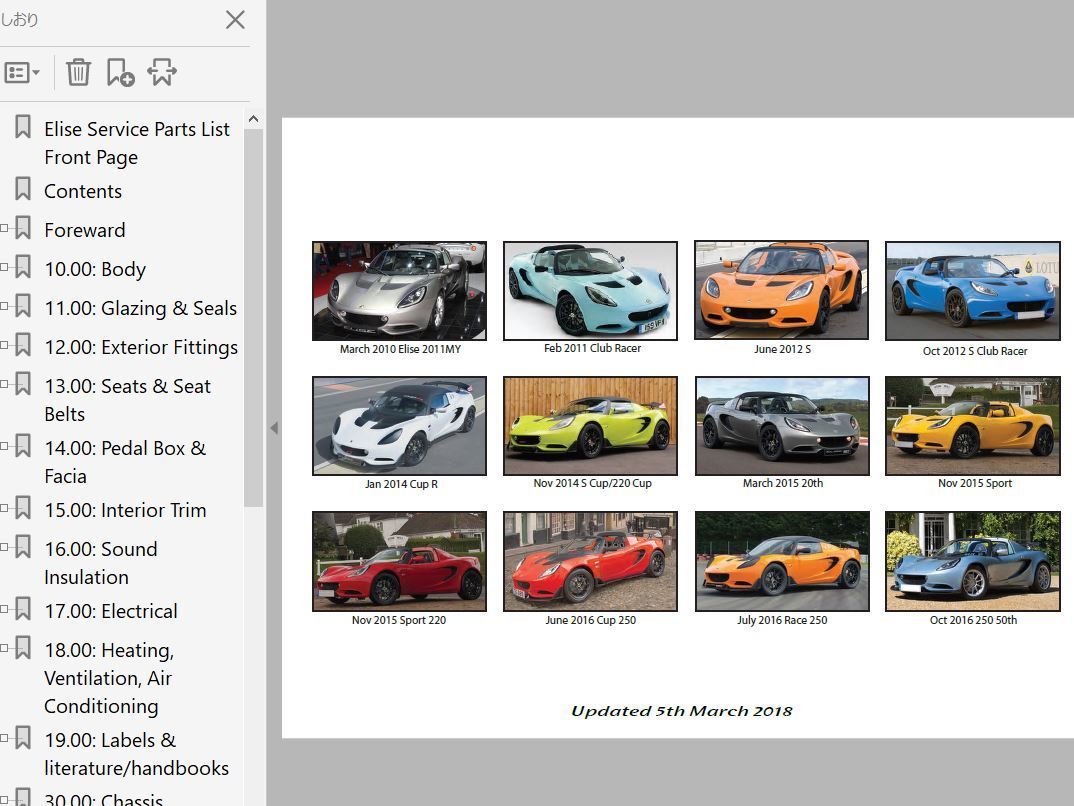Expand the 18.00: Heating, Ventilation node
This screenshot has height=806, width=1074.
coord(4,648)
